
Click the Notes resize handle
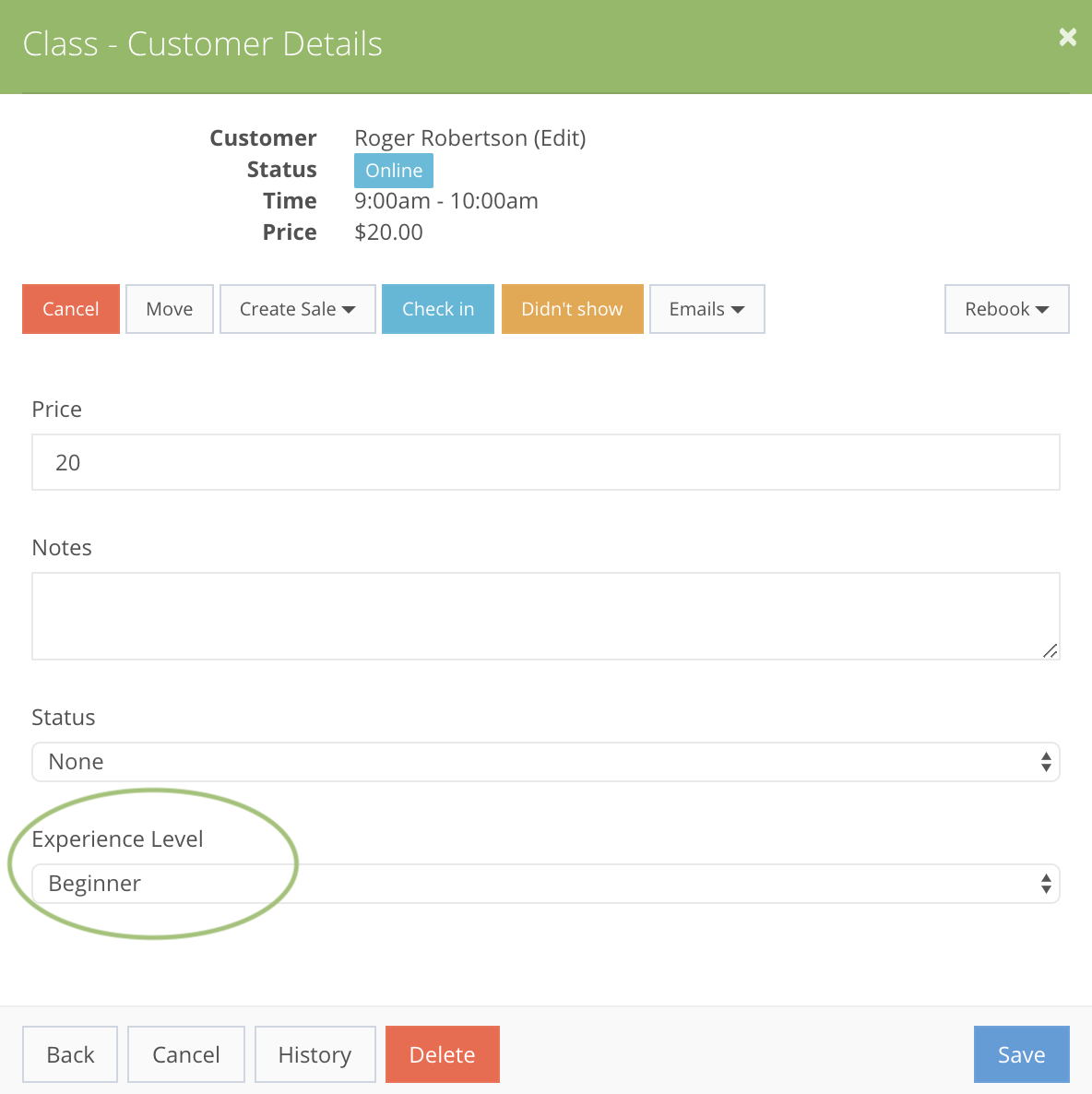(x=1050, y=652)
